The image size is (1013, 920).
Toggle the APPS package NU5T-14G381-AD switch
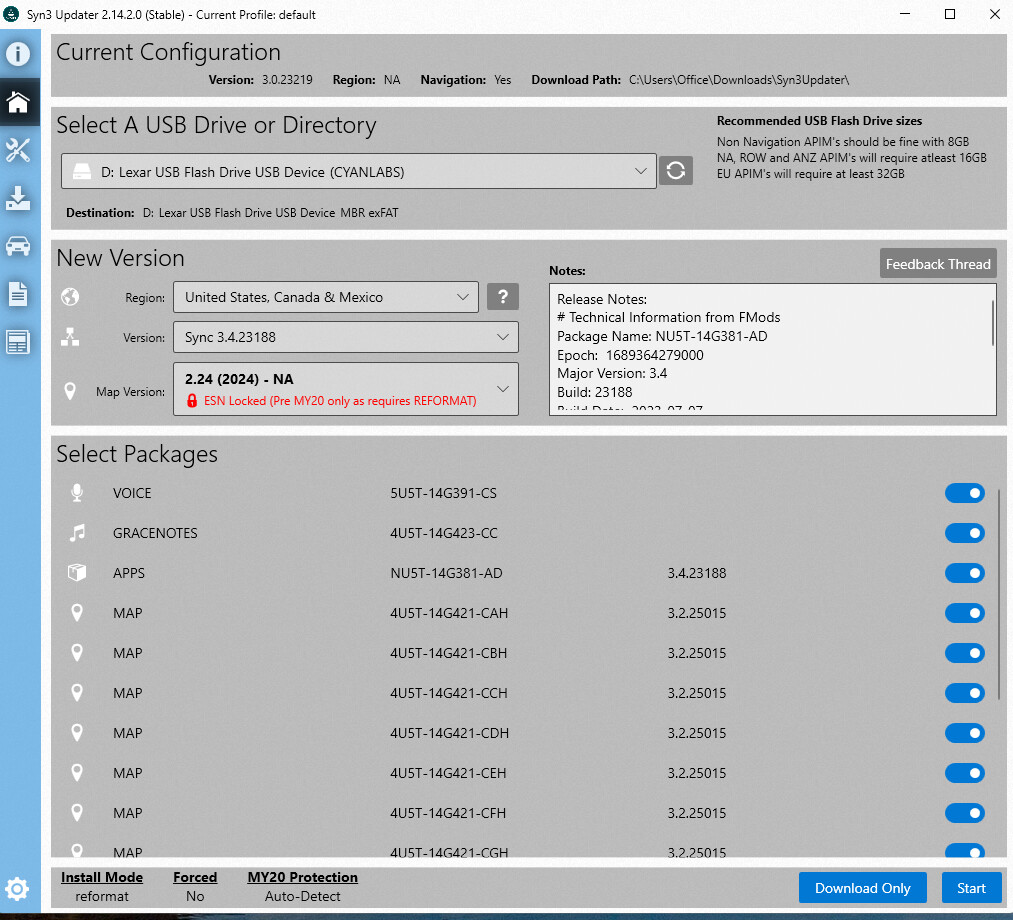tap(964, 573)
